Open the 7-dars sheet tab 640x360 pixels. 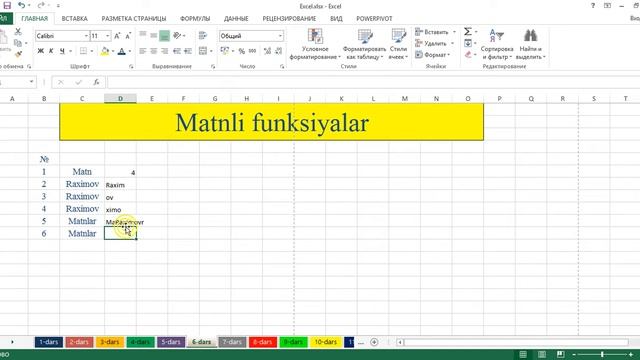click(x=232, y=342)
